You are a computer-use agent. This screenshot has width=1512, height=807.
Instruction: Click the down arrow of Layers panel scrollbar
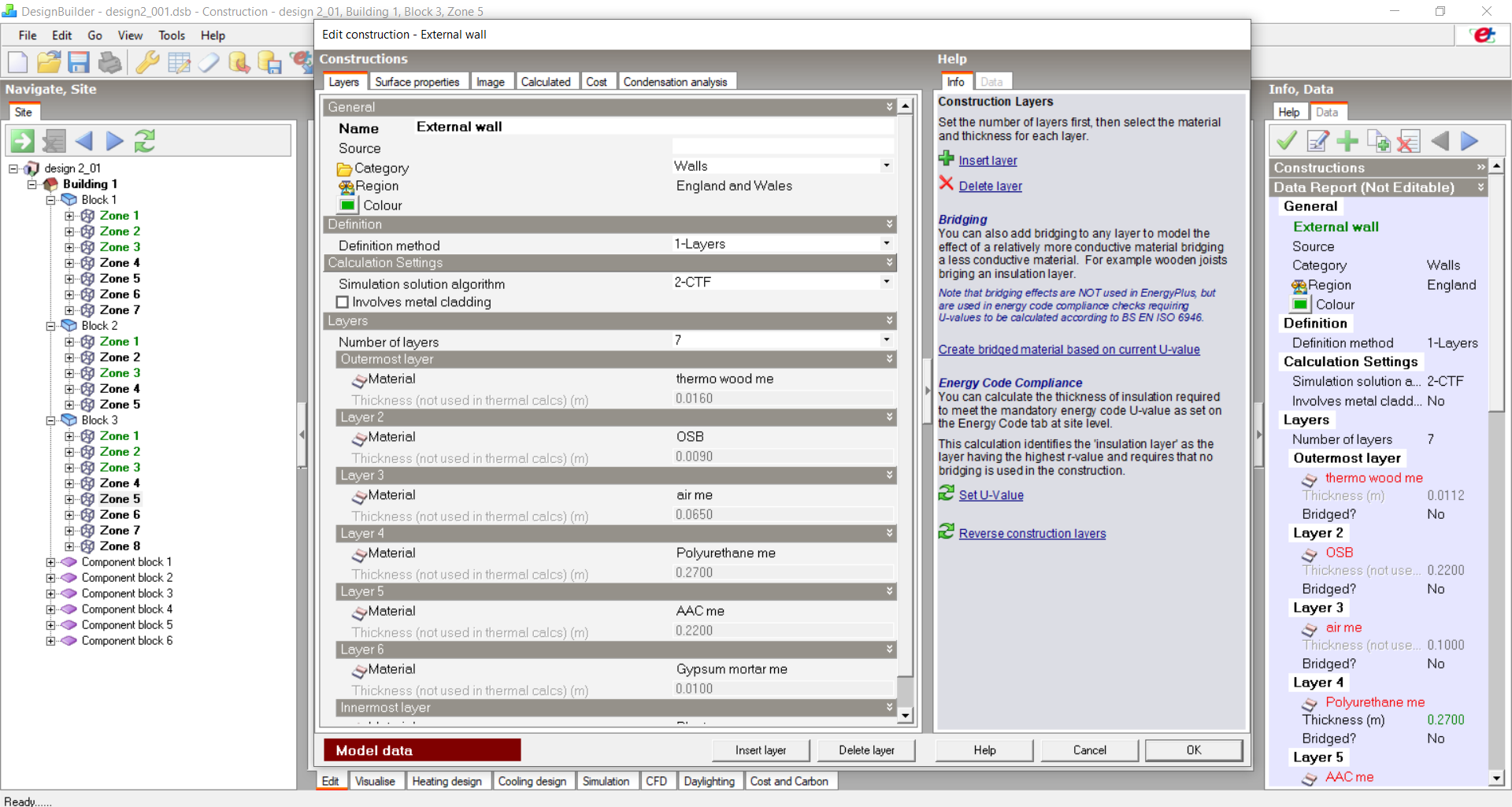(906, 716)
